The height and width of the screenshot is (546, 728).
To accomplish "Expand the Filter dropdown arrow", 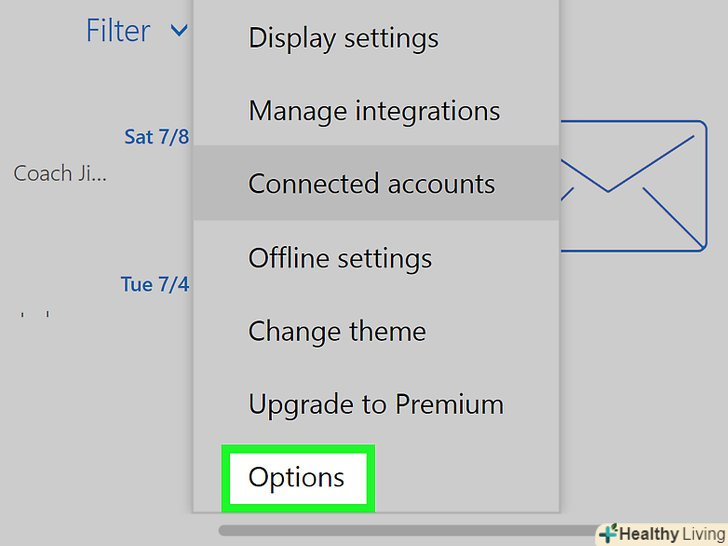I will [179, 31].
